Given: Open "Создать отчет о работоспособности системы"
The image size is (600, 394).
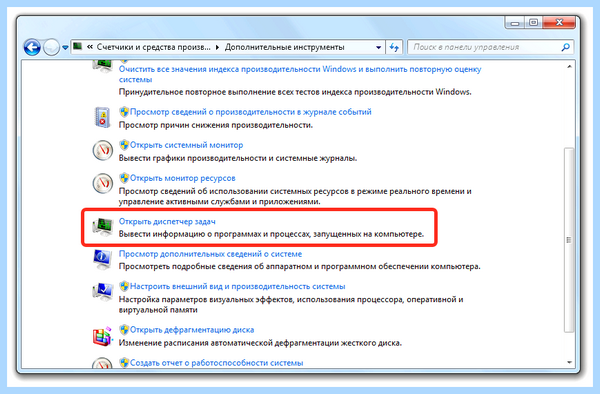Looking at the screenshot, I should [x=217, y=363].
